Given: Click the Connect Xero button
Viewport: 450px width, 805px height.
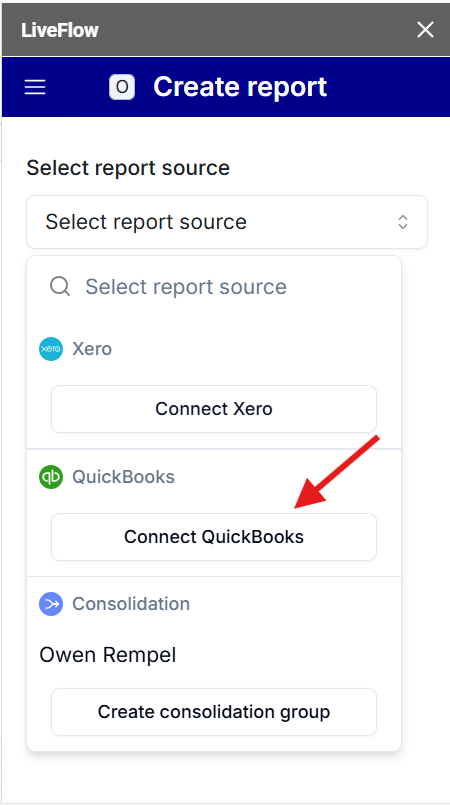Looking at the screenshot, I should pyautogui.click(x=214, y=409).
